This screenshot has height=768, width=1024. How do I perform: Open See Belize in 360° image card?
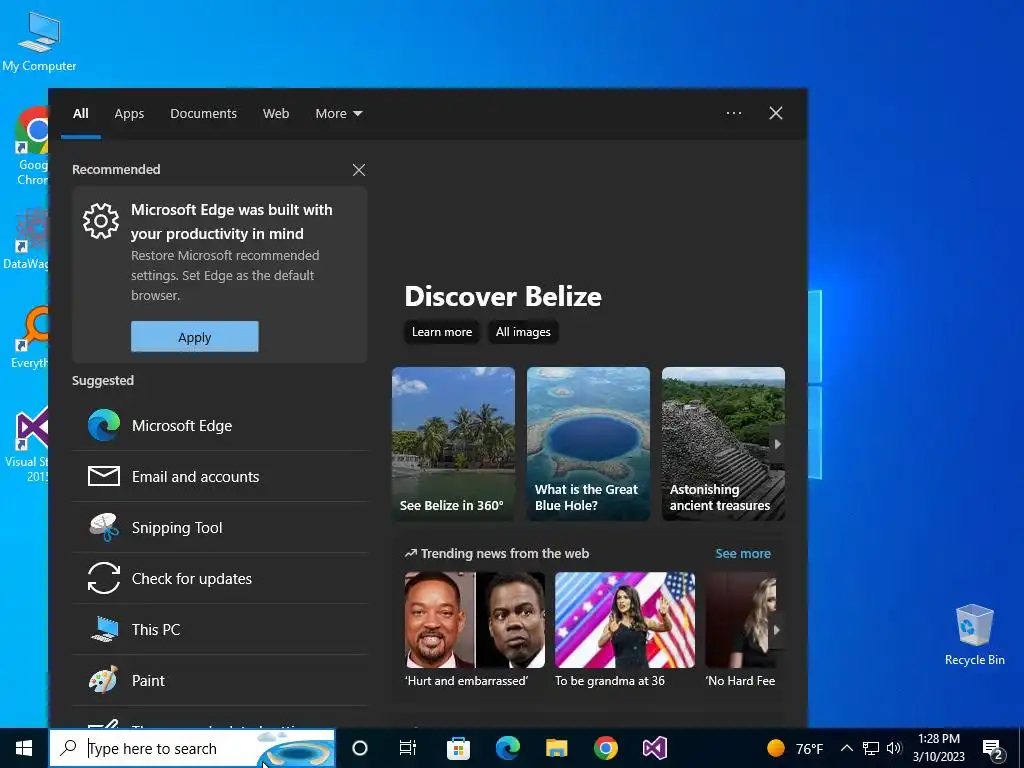click(453, 443)
